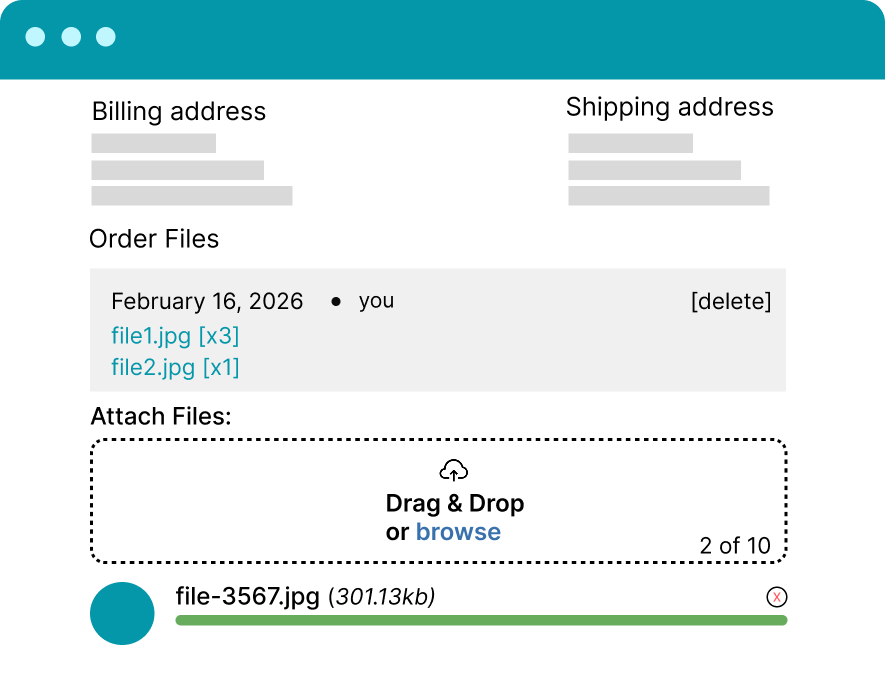Click the (301.13kb) file size label
Viewport: 887px width, 696px height.
[x=381, y=596]
